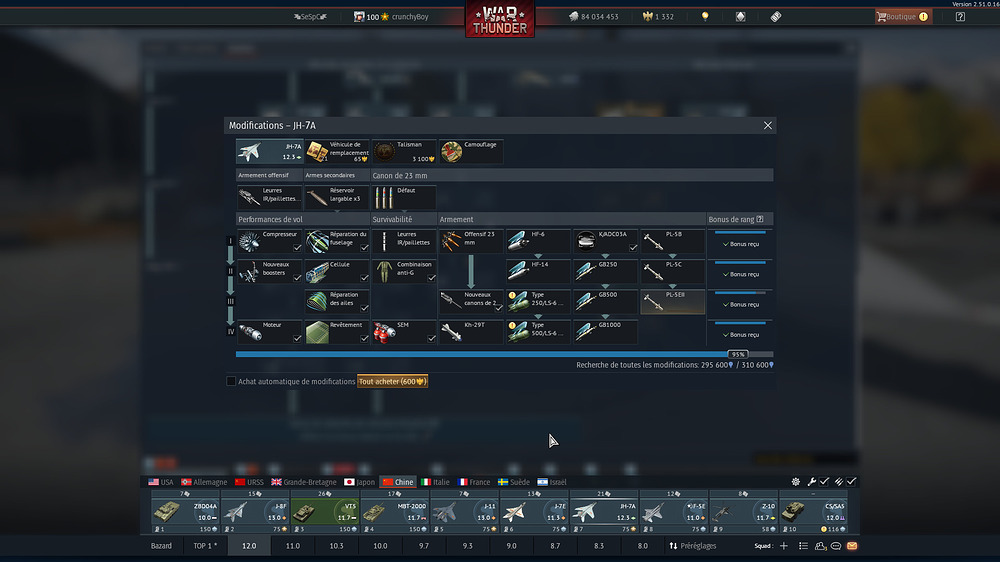Viewport: 1000px width, 562px height.
Task: Click the lightbulb icon in top bar
Action: [705, 17]
